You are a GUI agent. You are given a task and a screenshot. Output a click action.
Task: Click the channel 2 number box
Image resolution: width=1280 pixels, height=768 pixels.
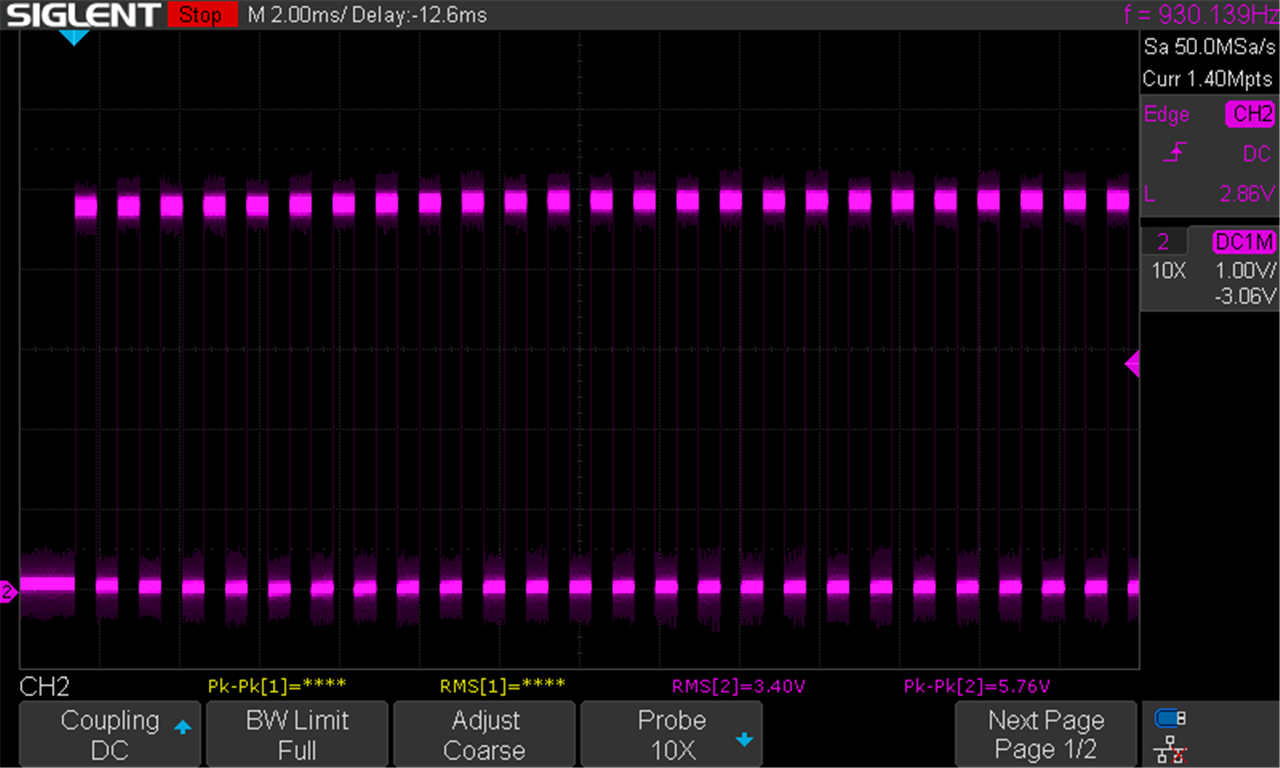(1163, 242)
